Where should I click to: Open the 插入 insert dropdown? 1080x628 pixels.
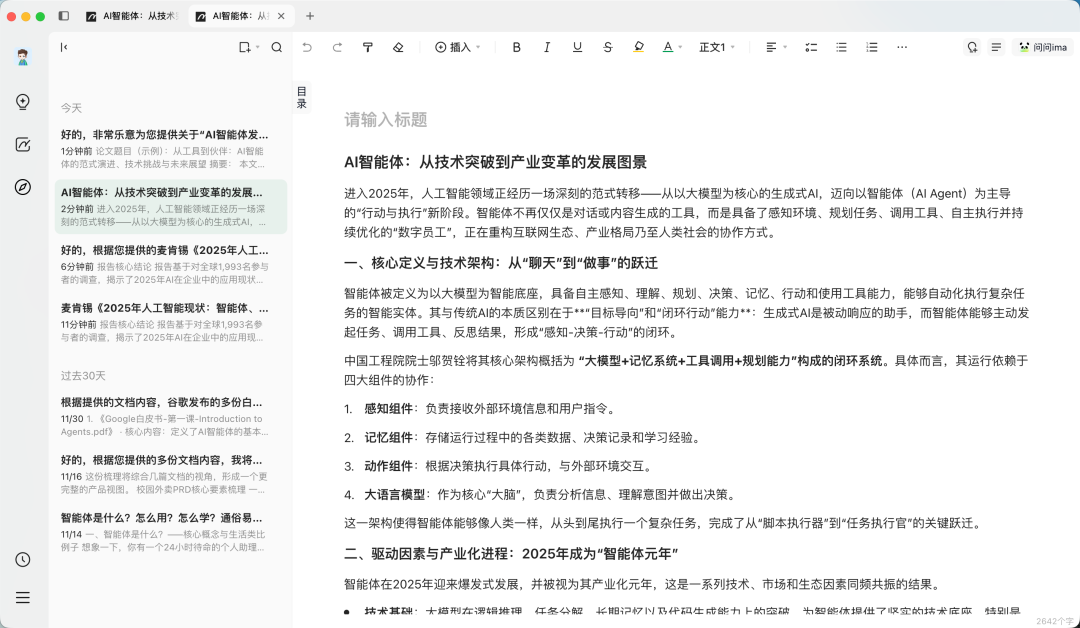coord(456,47)
